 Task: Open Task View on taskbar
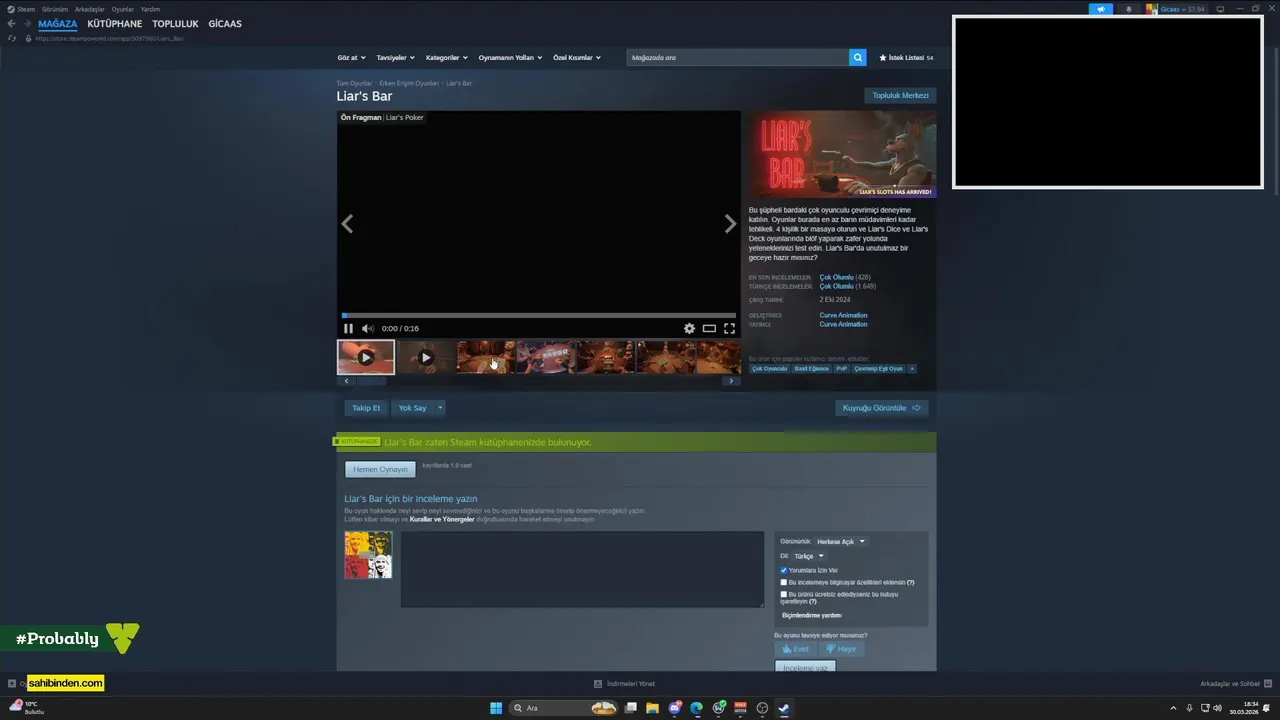pos(631,708)
